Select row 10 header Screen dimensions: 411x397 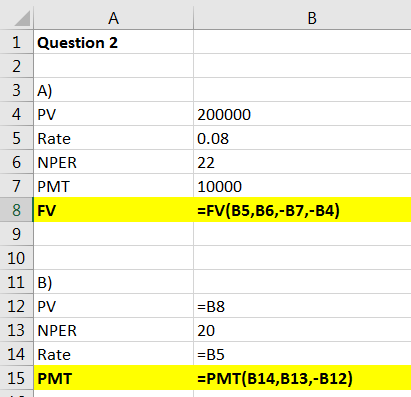[16, 258]
